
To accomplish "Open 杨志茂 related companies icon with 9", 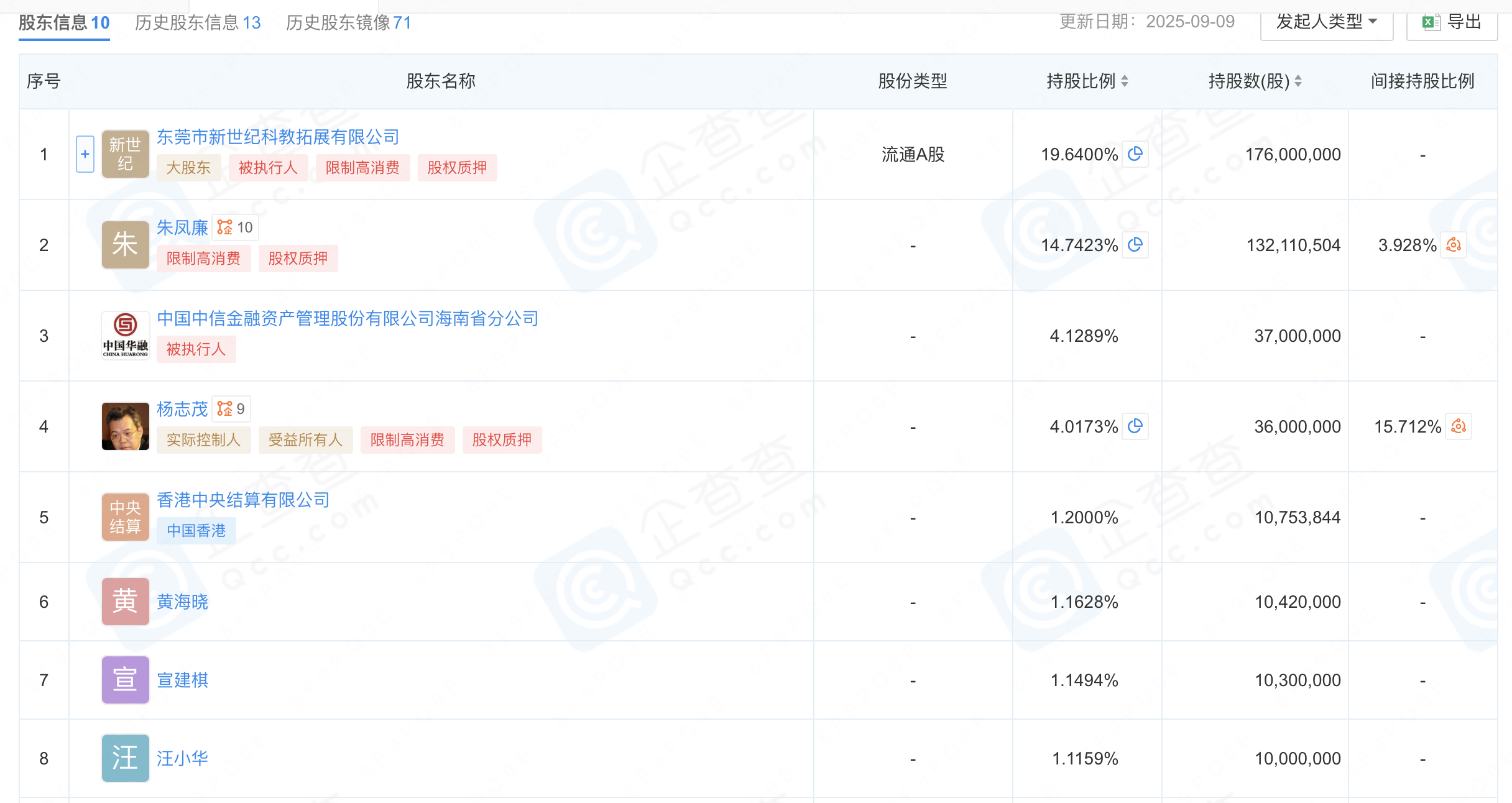I will pyautogui.click(x=231, y=409).
